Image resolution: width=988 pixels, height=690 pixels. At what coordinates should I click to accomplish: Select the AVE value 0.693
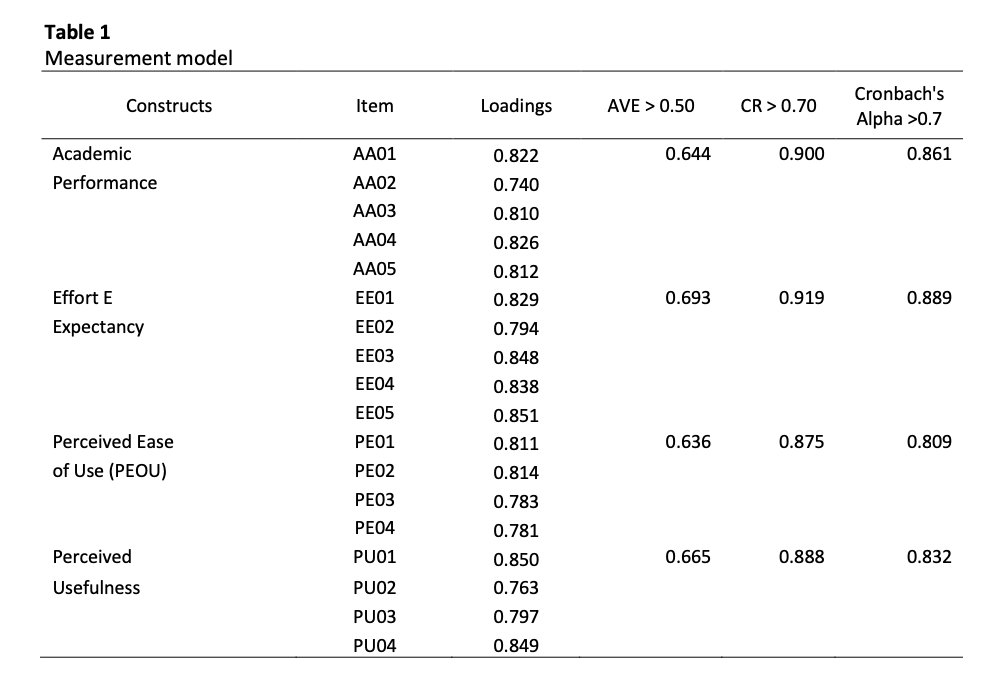(688, 298)
